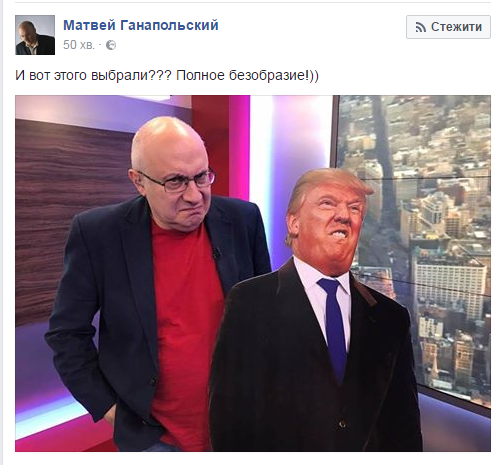Screen dimensions: 499x465
Task: Click 'Полное безобразие!))' in the post text
Action: coord(247,75)
